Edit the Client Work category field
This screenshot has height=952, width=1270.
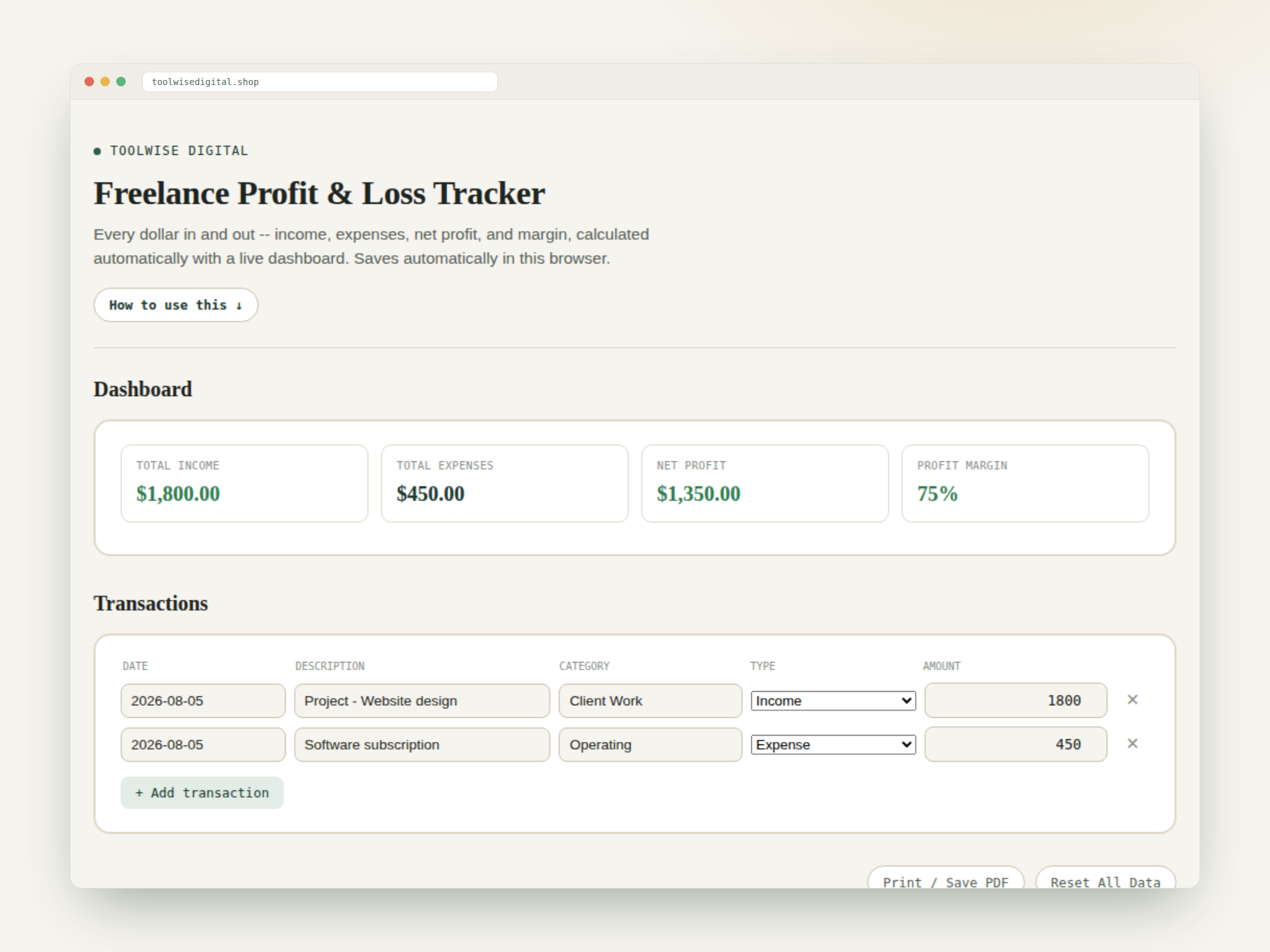[650, 701]
